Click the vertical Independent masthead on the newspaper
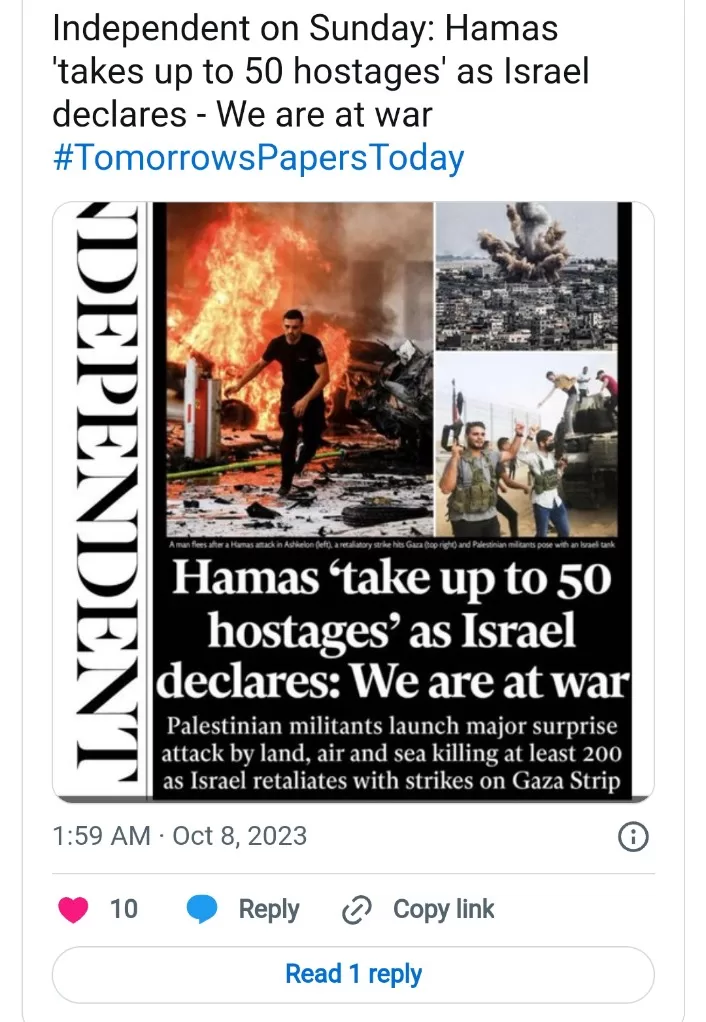Screen dimensions: 706x1022 tap(110, 500)
